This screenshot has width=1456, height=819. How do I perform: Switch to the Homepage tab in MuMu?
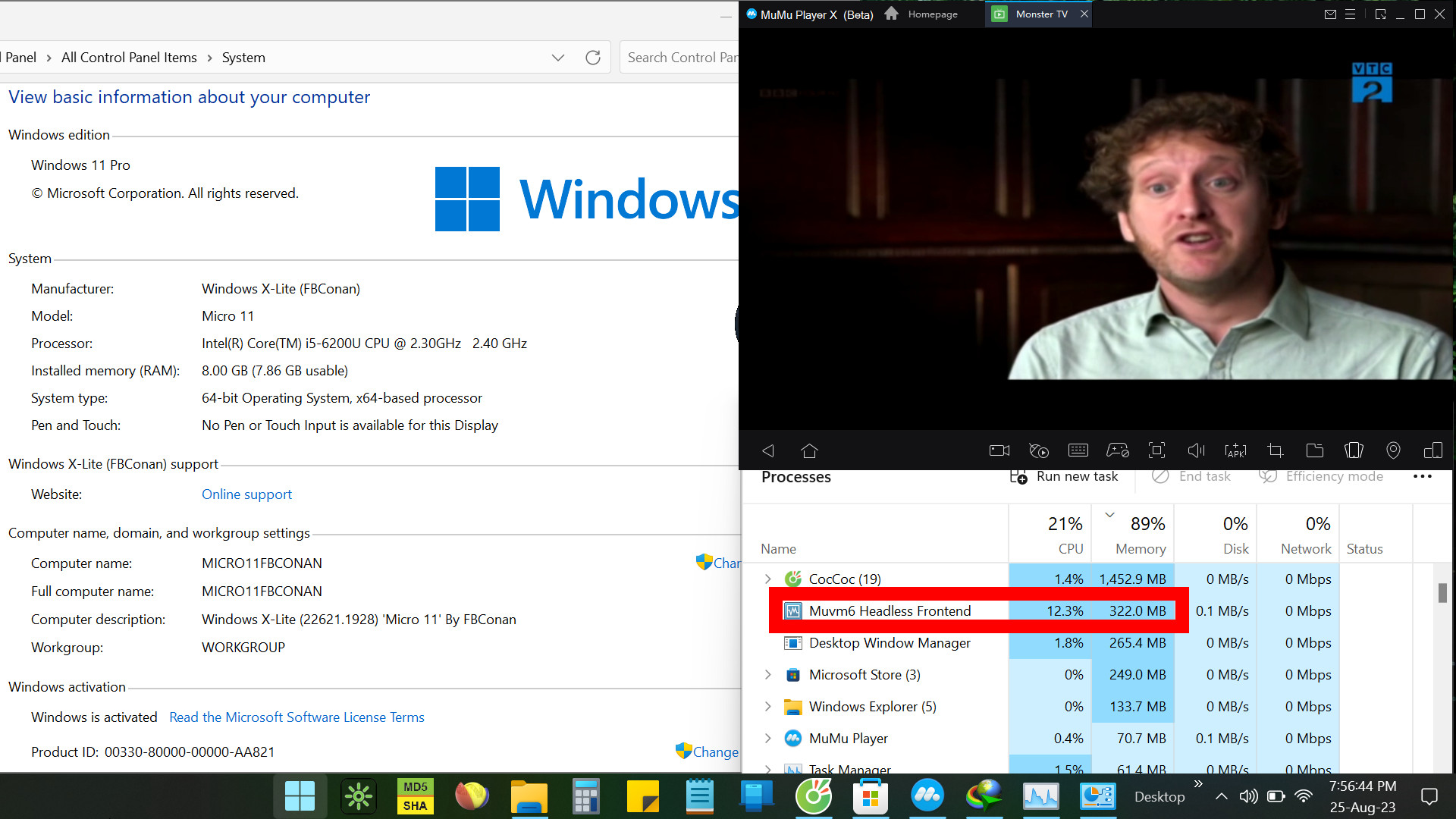point(921,14)
